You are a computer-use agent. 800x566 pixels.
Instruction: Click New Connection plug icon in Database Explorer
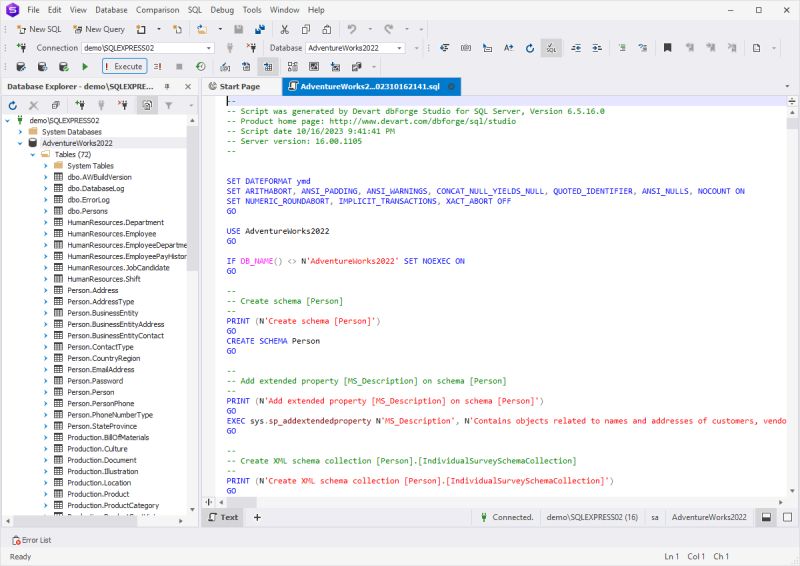[x=80, y=105]
